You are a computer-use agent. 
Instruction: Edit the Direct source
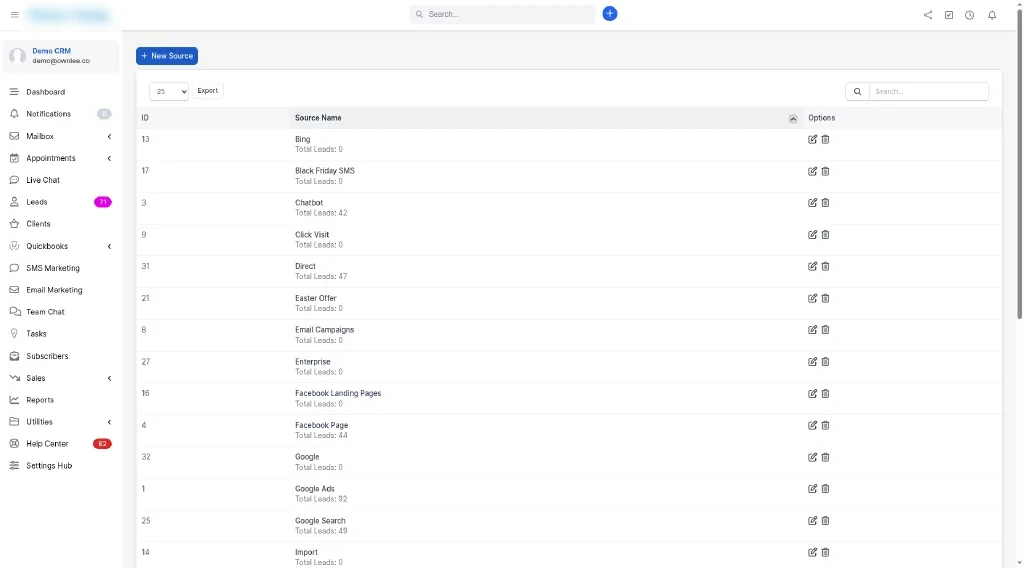pos(812,266)
